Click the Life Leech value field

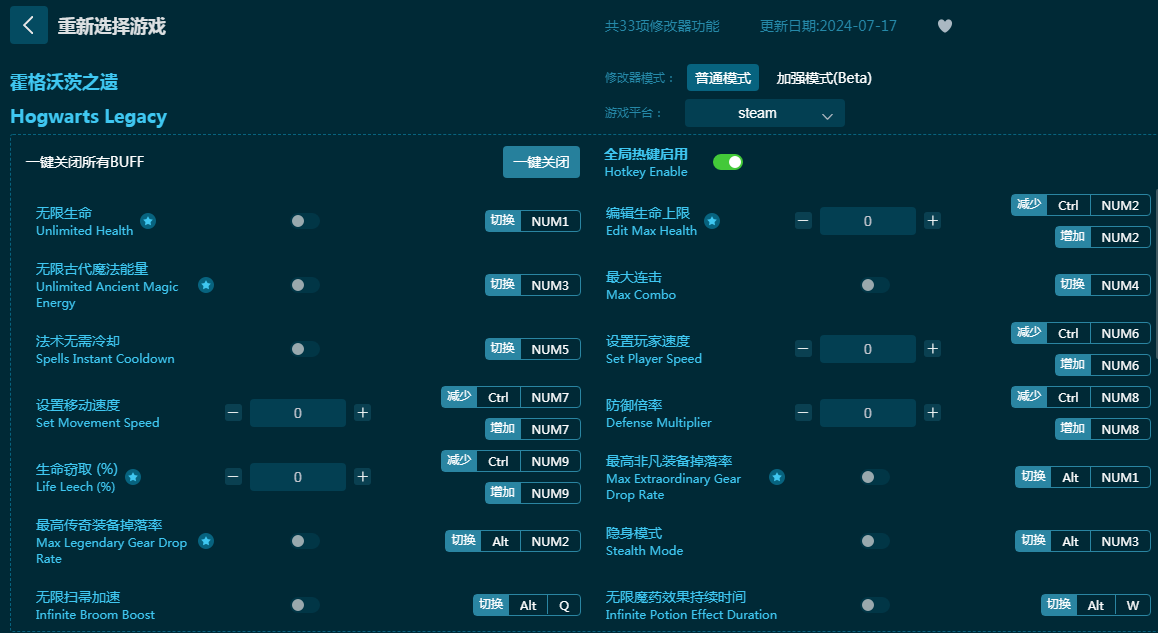[x=298, y=477]
